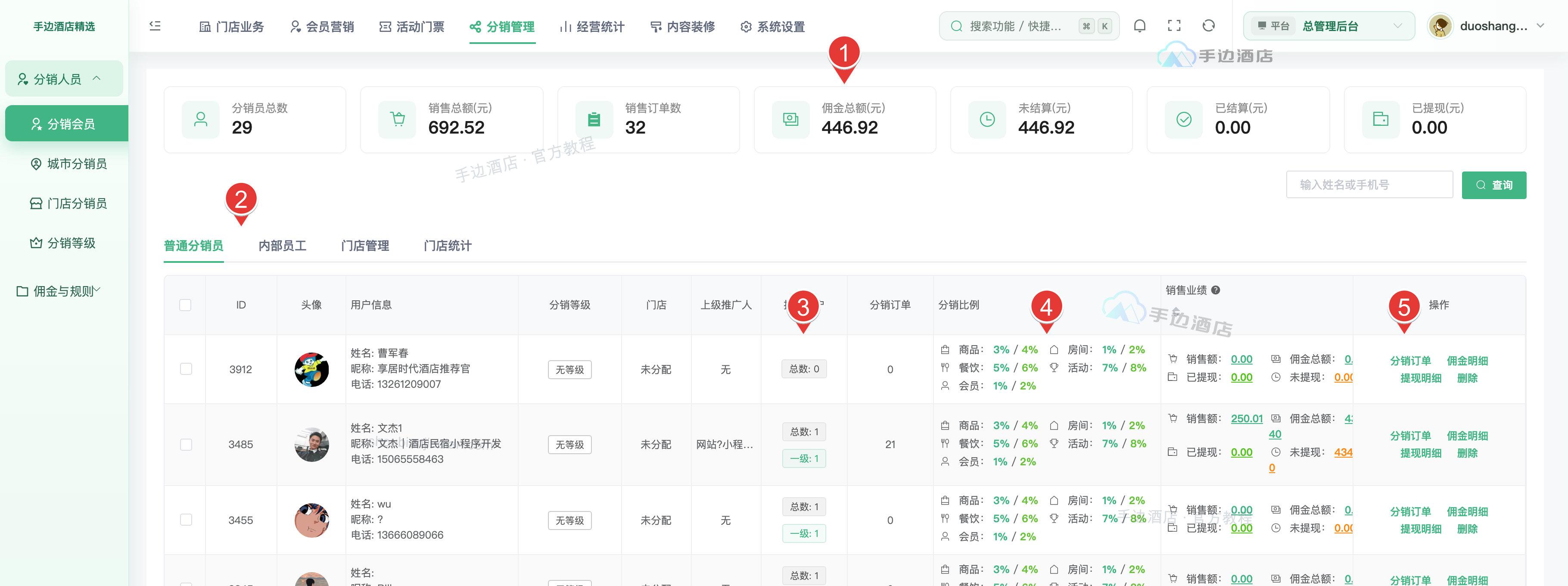1568x586 pixels.
Task: Click 总数: 0 tag for ID 3912
Action: [804, 368]
